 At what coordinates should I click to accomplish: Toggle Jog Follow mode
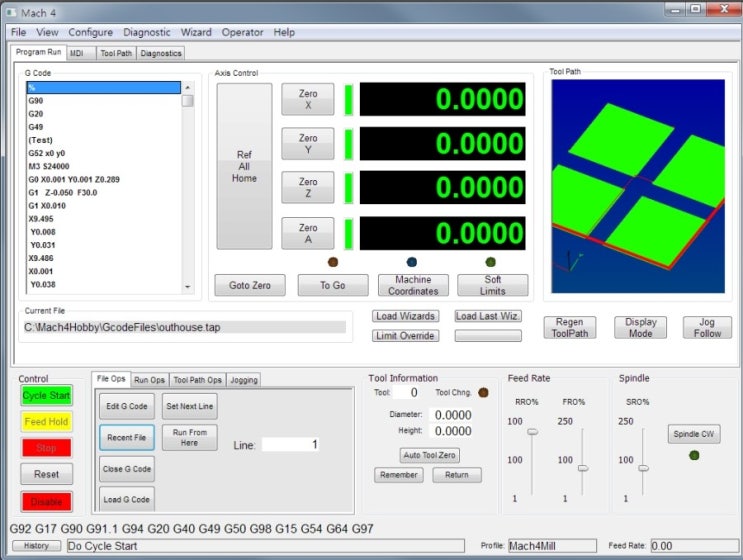point(707,327)
